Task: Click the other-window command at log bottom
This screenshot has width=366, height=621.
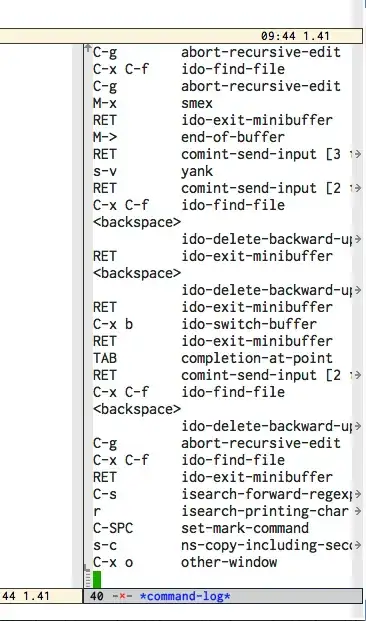Action: 229,562
